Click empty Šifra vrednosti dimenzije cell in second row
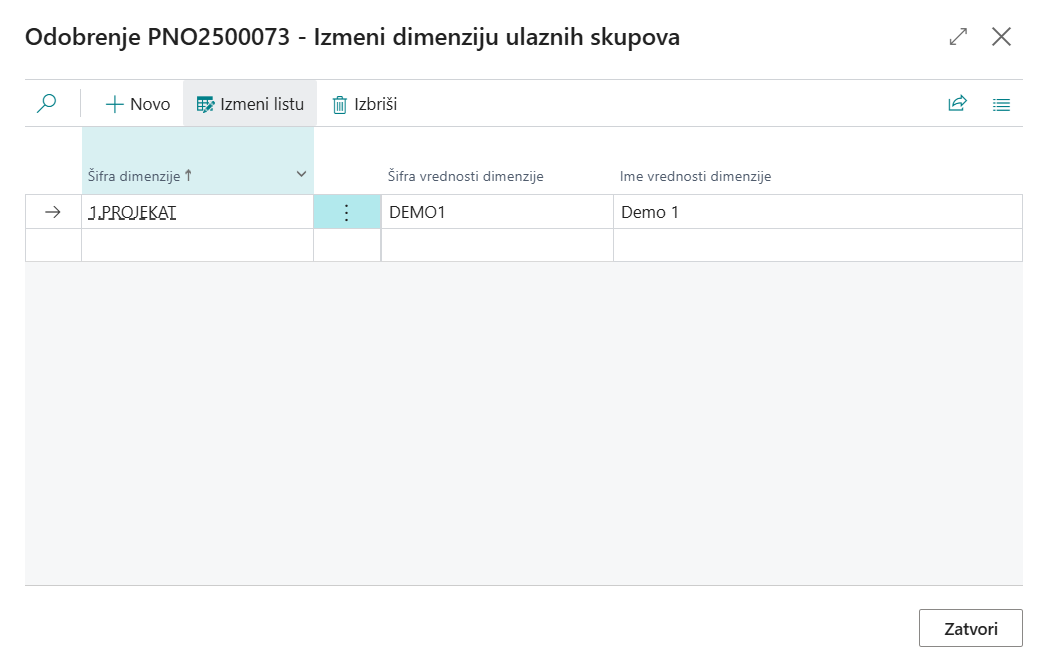The image size is (1047, 664). point(496,245)
